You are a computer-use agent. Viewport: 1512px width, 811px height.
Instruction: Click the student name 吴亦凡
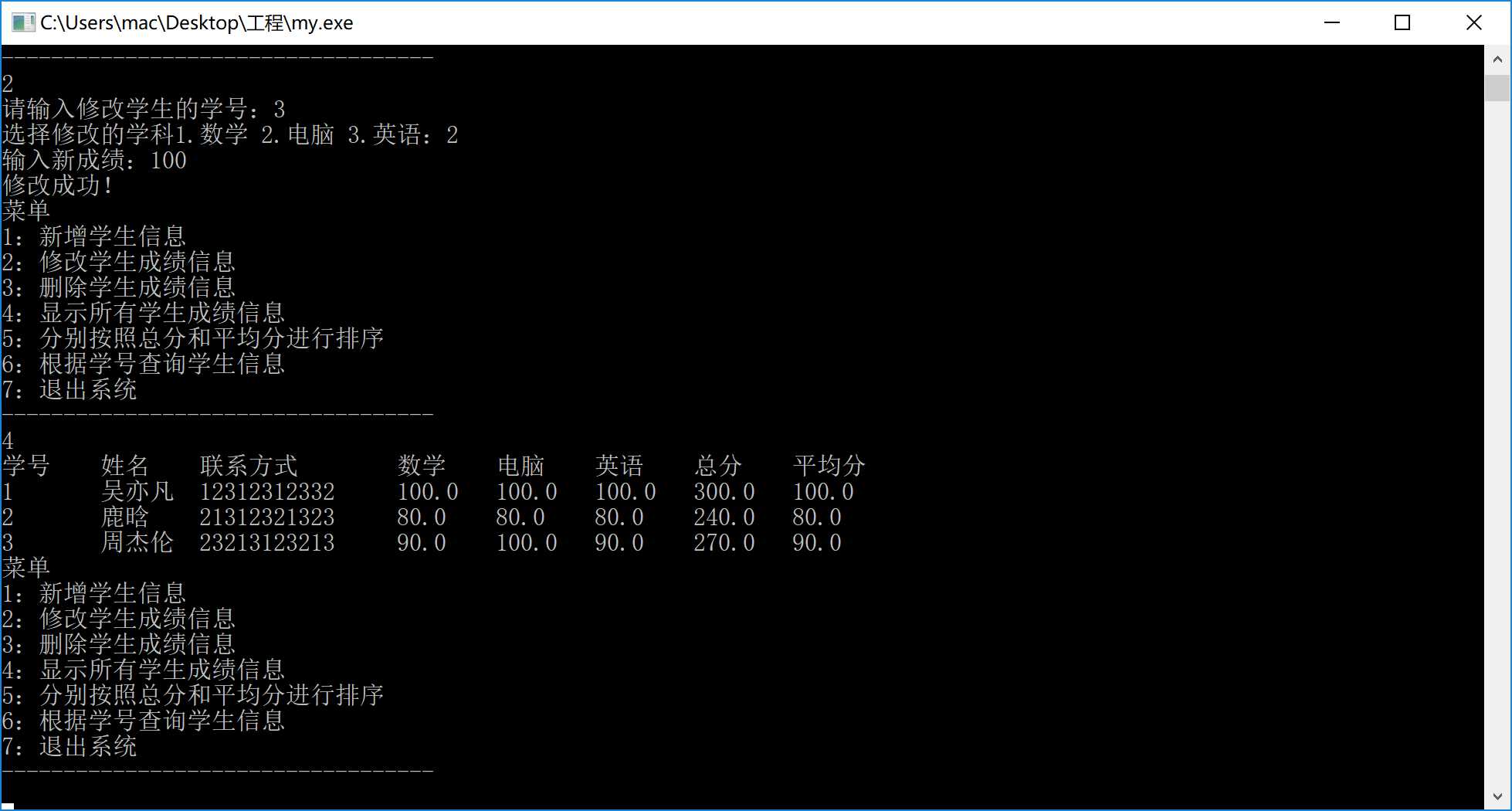(137, 491)
